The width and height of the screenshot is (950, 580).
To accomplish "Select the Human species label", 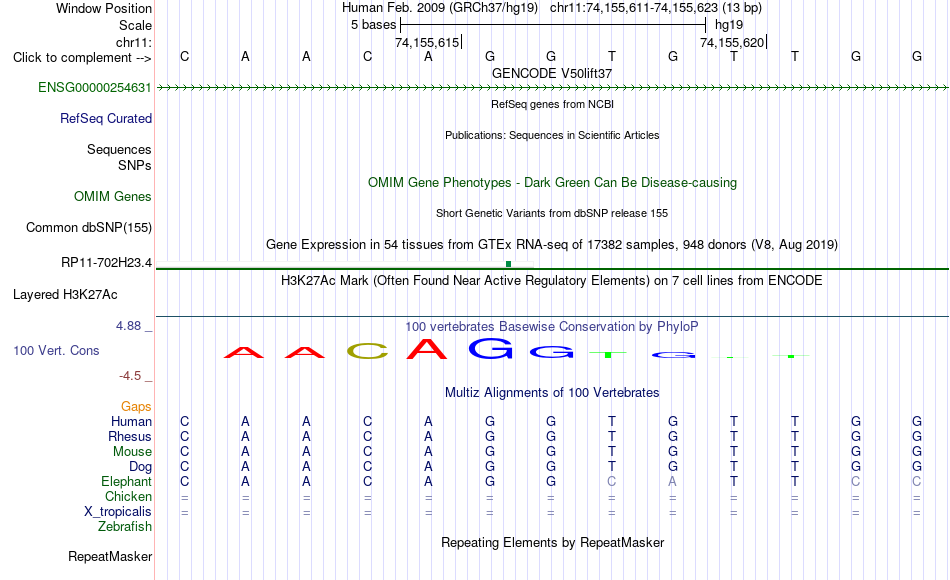I will point(131,421).
